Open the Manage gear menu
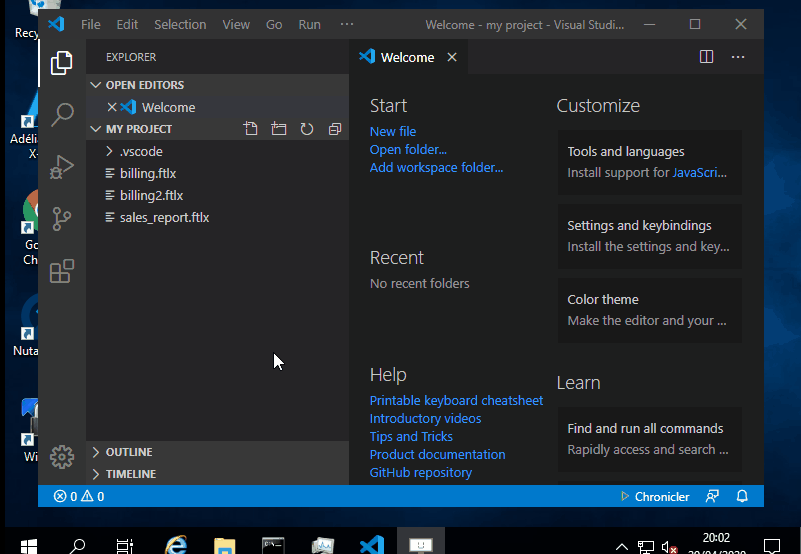 (62, 457)
